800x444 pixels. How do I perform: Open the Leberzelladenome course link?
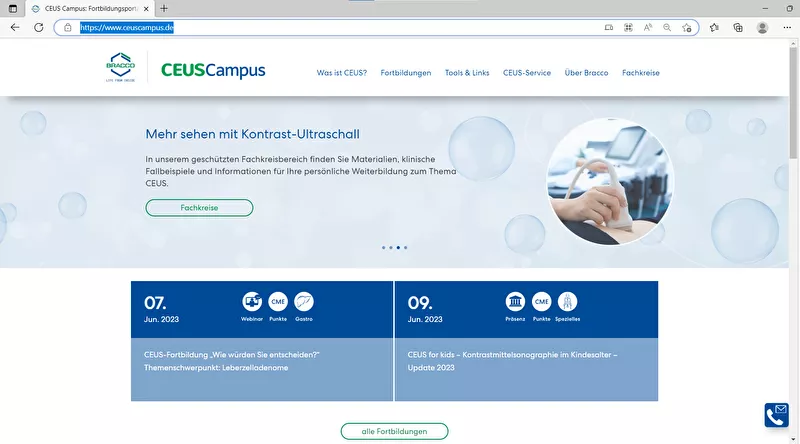coord(232,361)
